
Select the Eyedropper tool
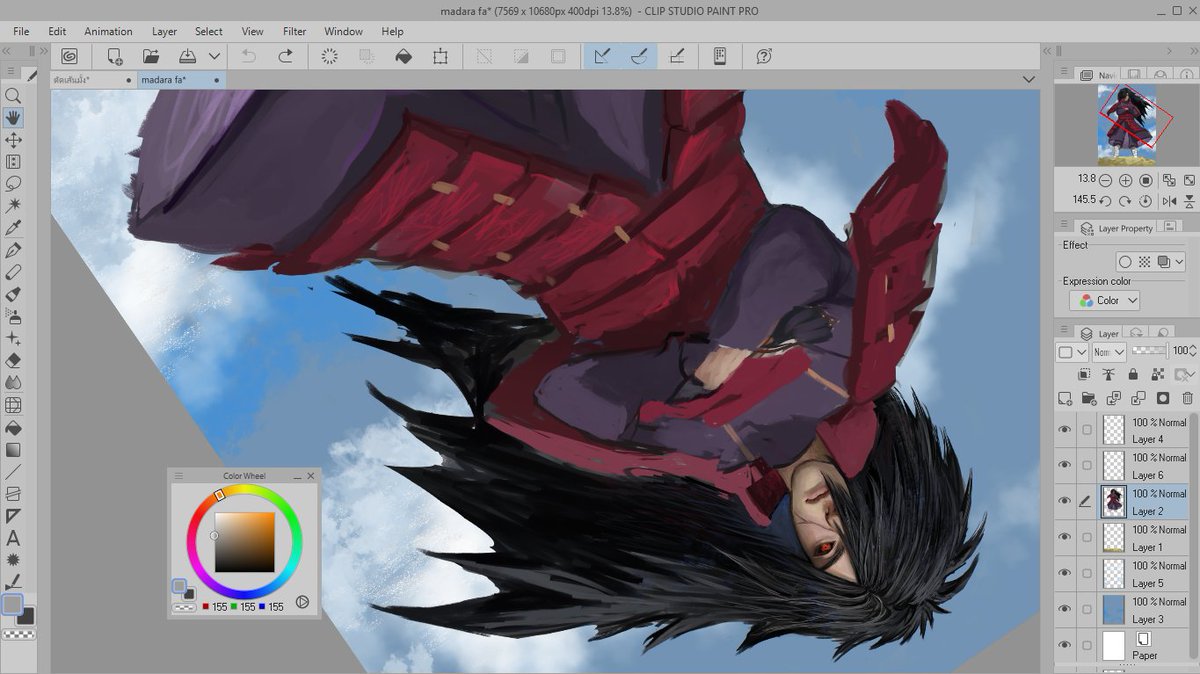[x=13, y=228]
